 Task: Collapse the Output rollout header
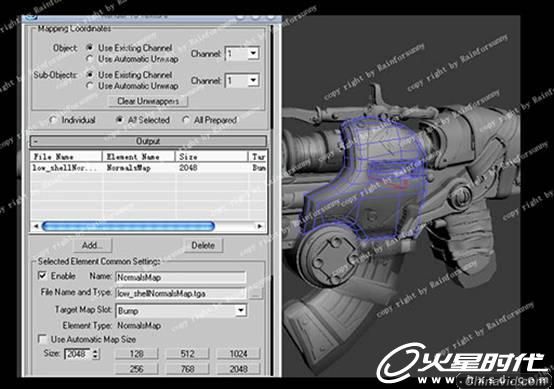(148, 141)
